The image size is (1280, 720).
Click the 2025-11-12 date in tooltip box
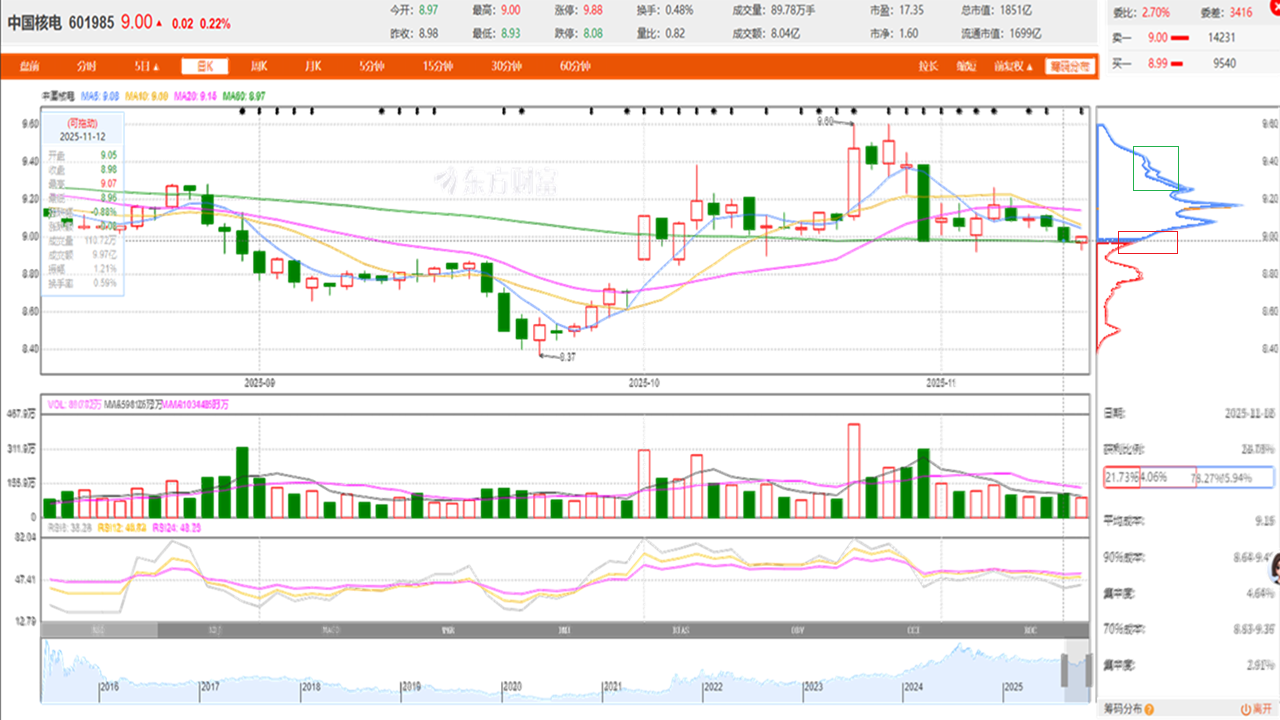(83, 135)
